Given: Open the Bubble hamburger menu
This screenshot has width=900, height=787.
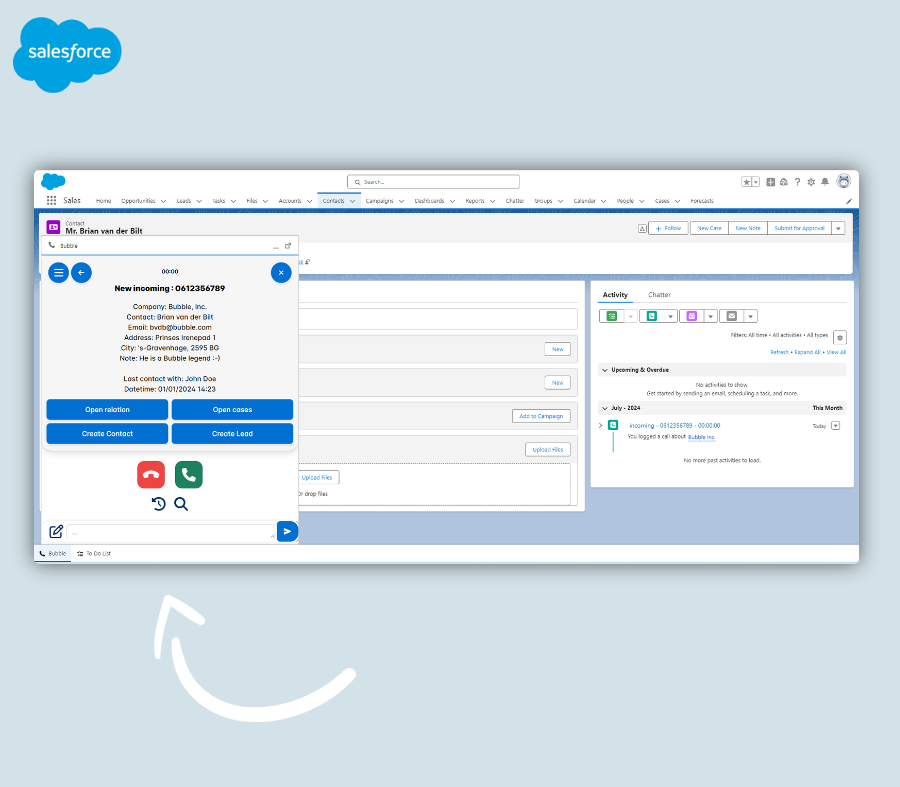Looking at the screenshot, I should click(59, 272).
